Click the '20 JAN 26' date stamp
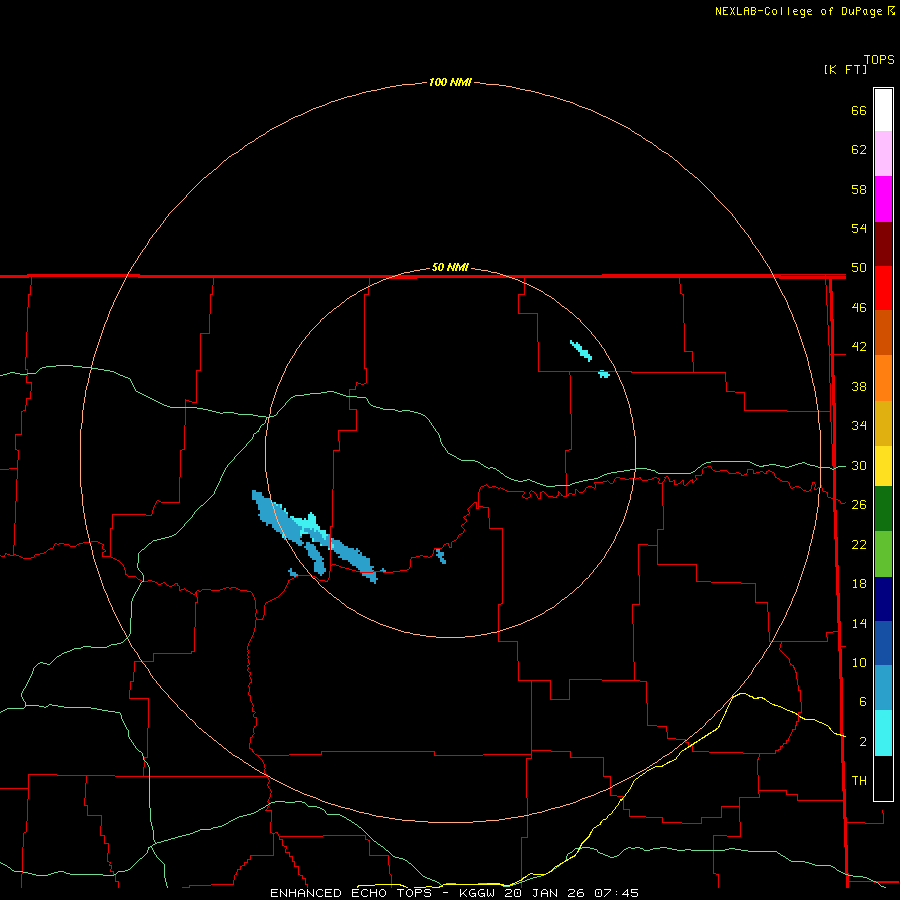900x900 pixels. point(544,893)
